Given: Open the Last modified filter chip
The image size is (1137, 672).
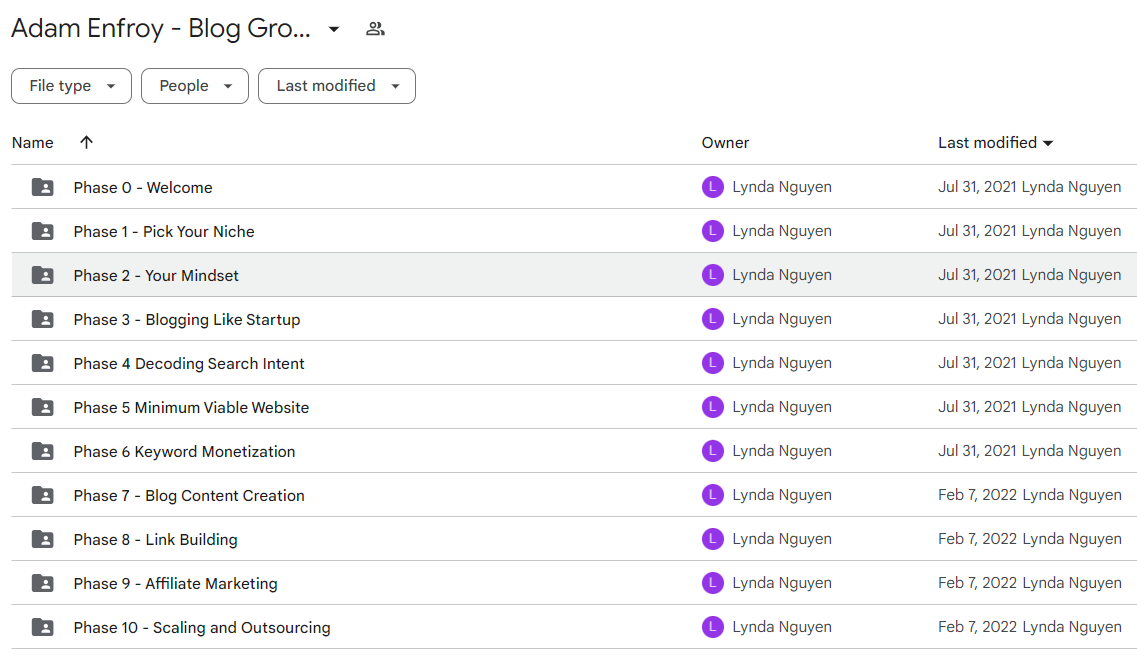Looking at the screenshot, I should tap(336, 86).
